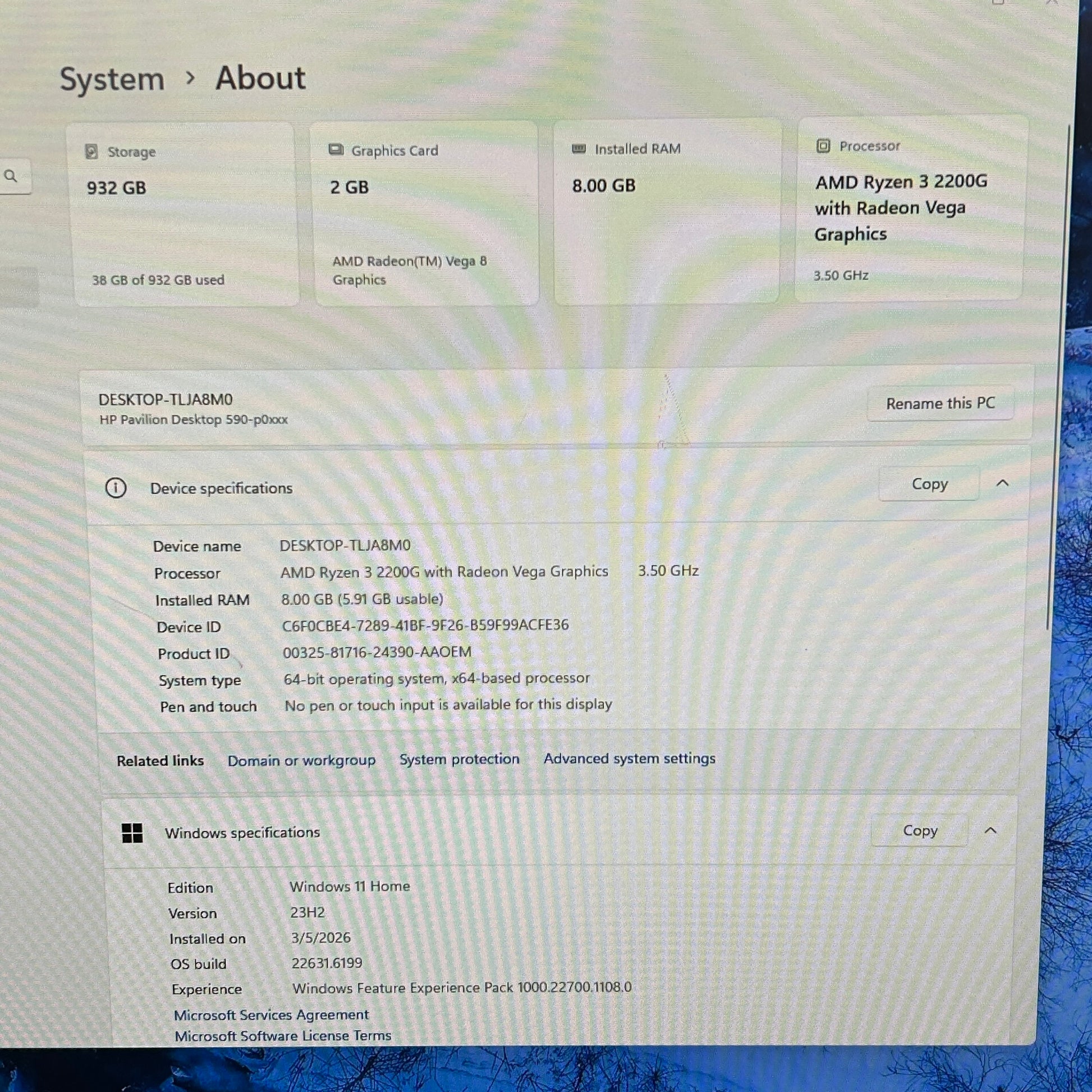Copy the device specifications
This screenshot has width=1092, height=1092.
[929, 484]
